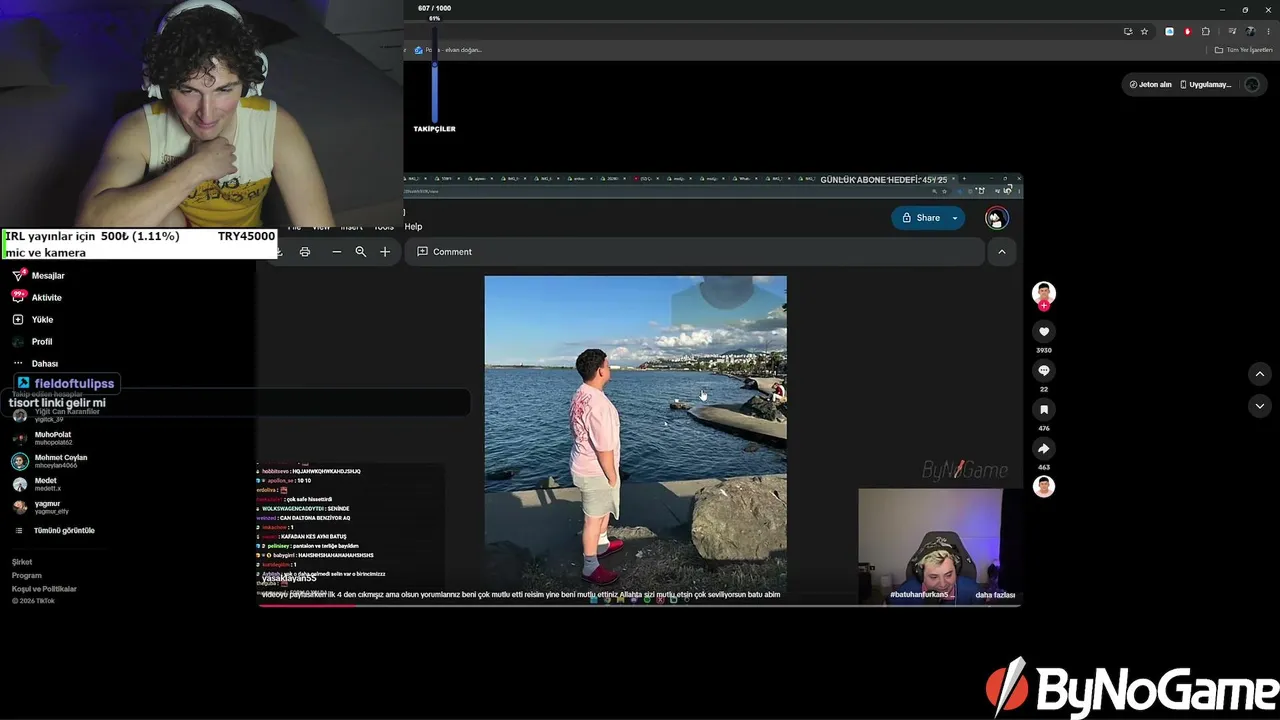This screenshot has width=1280, height=720.
Task: Expand the Koşul ve Politikalar section
Action: [x=44, y=589]
